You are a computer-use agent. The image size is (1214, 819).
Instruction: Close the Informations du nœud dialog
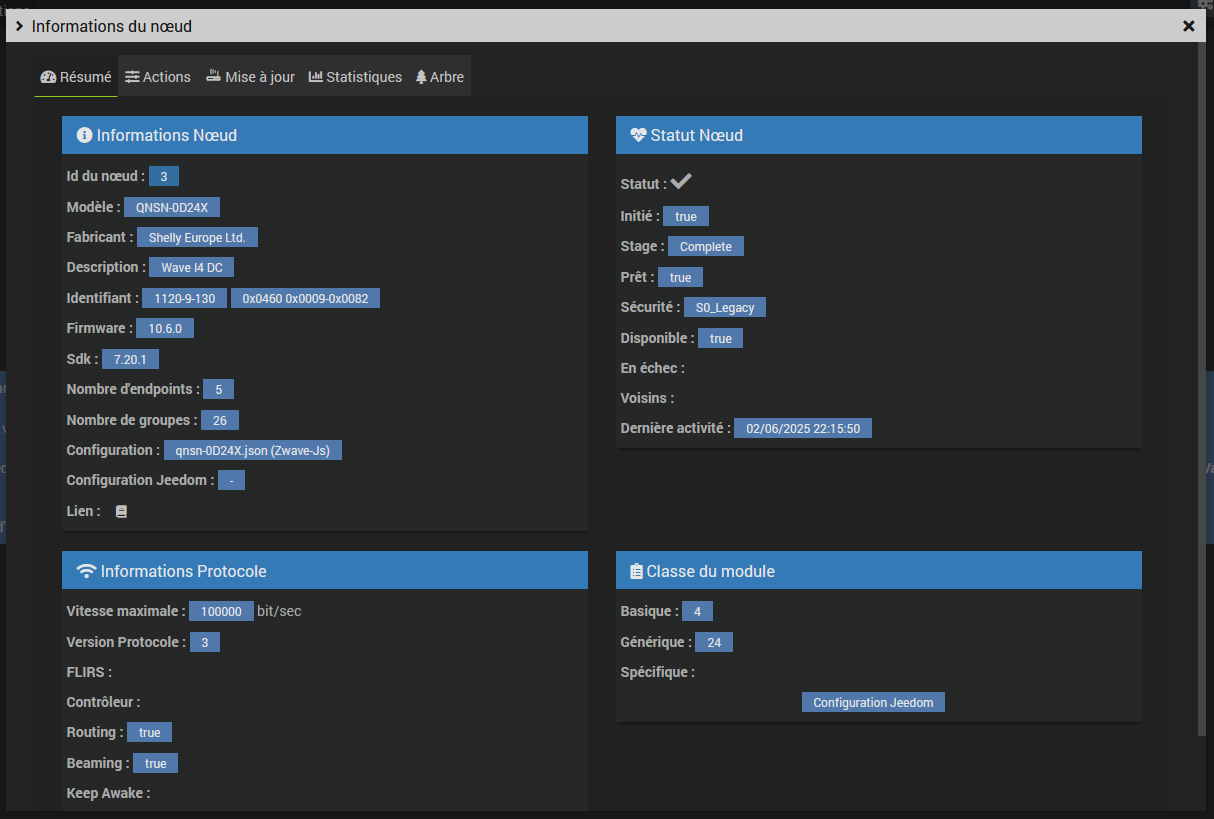tap(1189, 26)
